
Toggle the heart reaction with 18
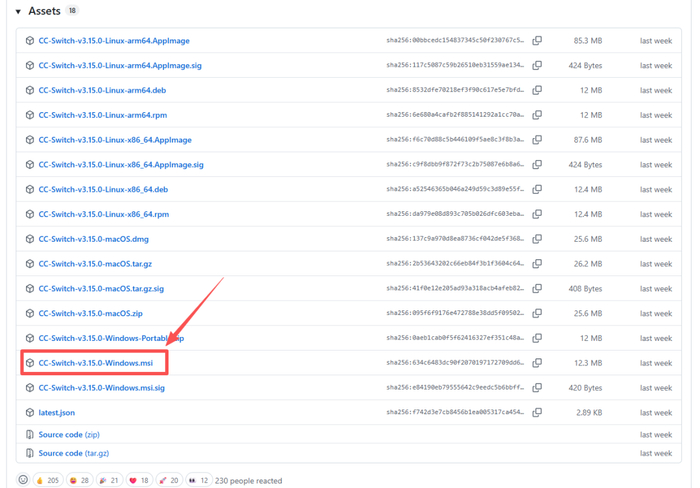pyautogui.click(x=139, y=480)
